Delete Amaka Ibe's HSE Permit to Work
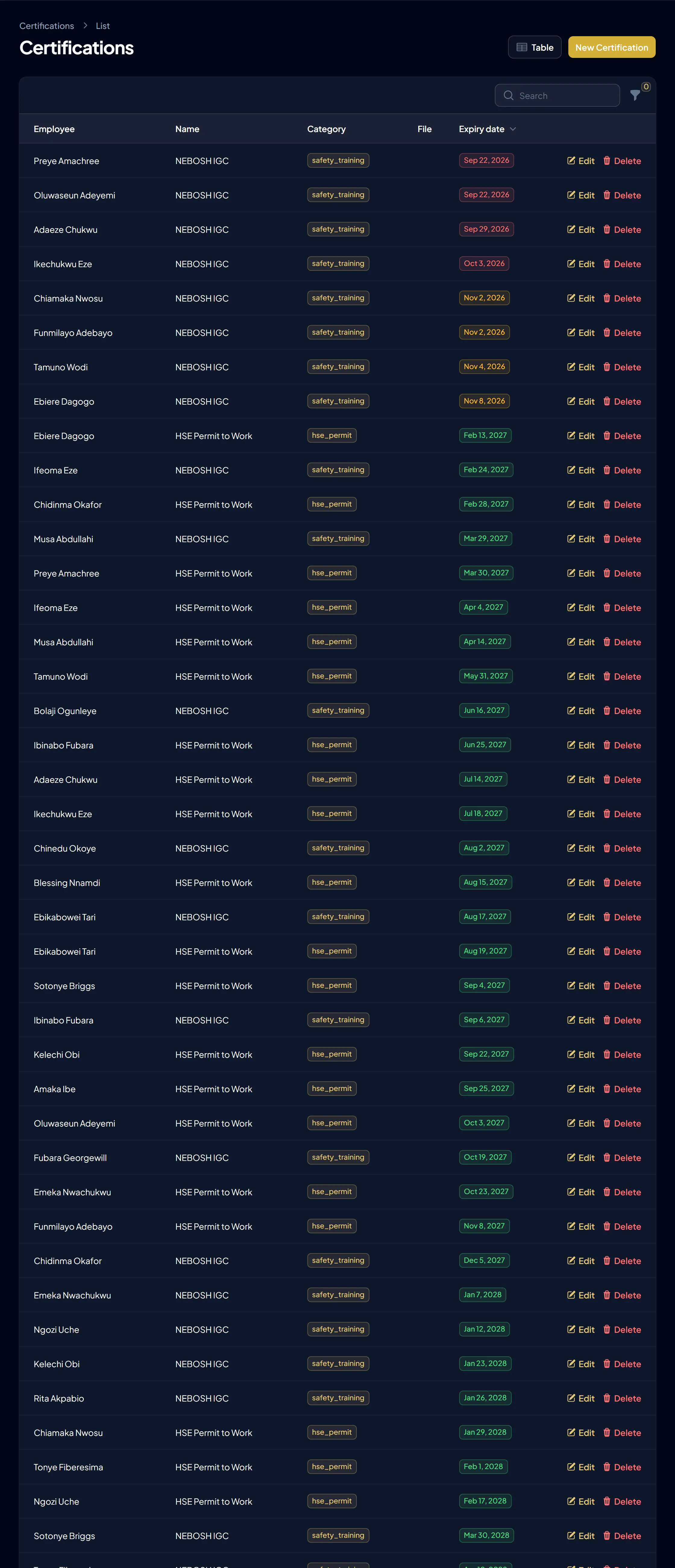675x1568 pixels. pos(621,1089)
